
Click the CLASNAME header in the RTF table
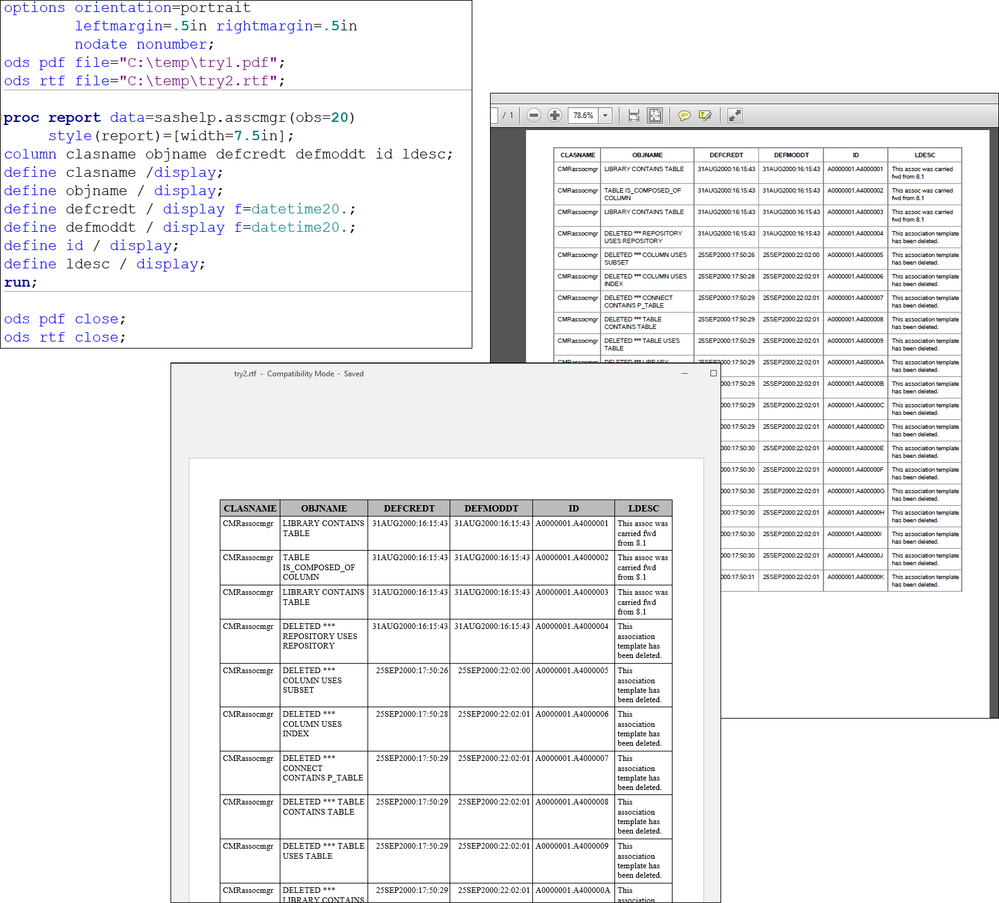[250, 508]
